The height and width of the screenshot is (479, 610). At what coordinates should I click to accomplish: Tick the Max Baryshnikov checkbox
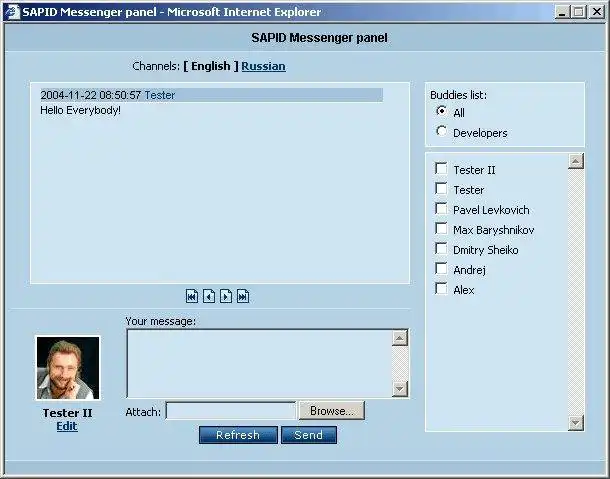[x=441, y=228]
